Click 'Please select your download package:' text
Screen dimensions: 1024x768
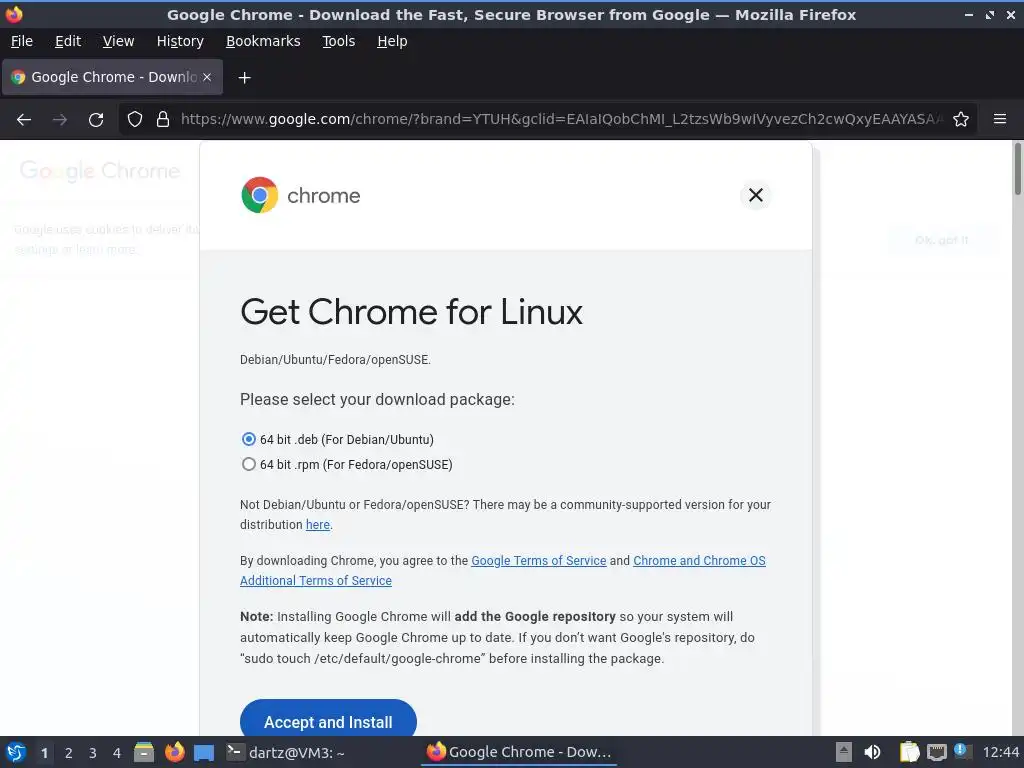click(377, 400)
